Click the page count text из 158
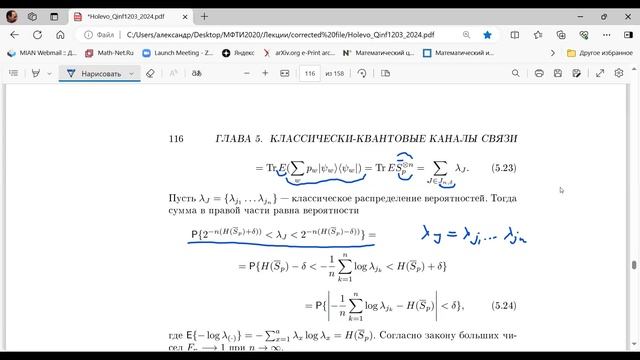 coord(335,73)
